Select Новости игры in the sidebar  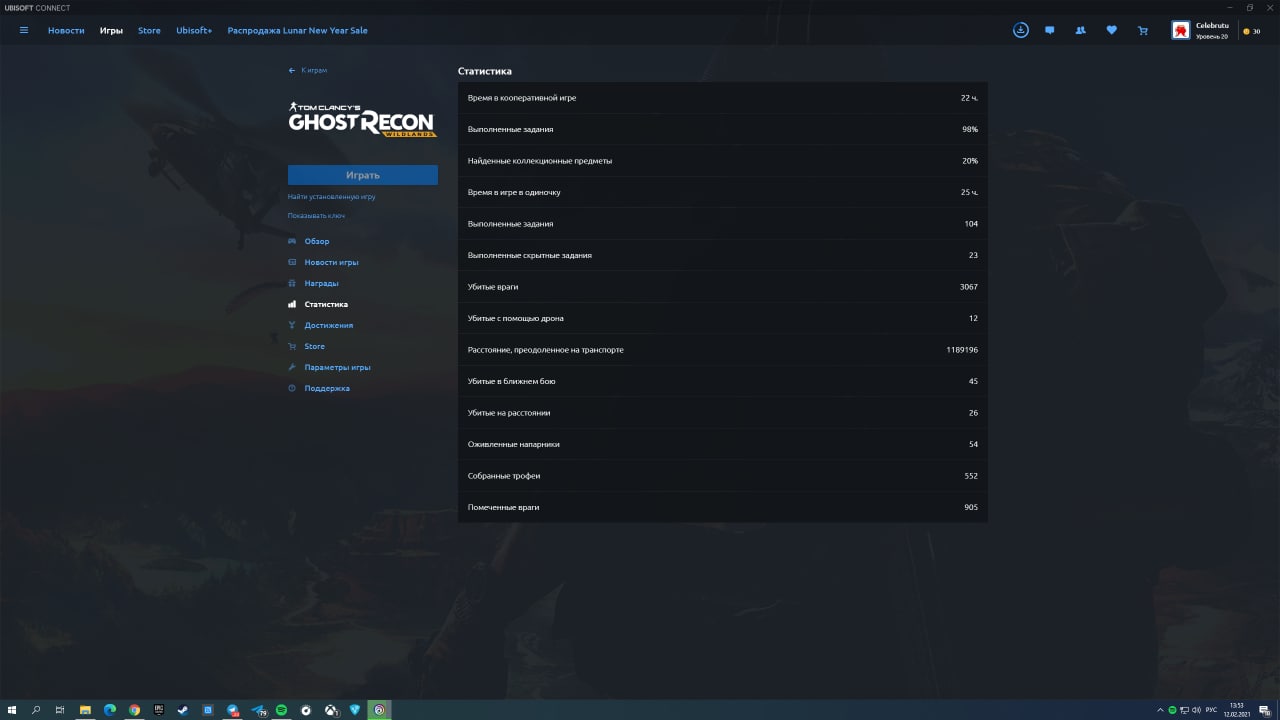click(332, 262)
